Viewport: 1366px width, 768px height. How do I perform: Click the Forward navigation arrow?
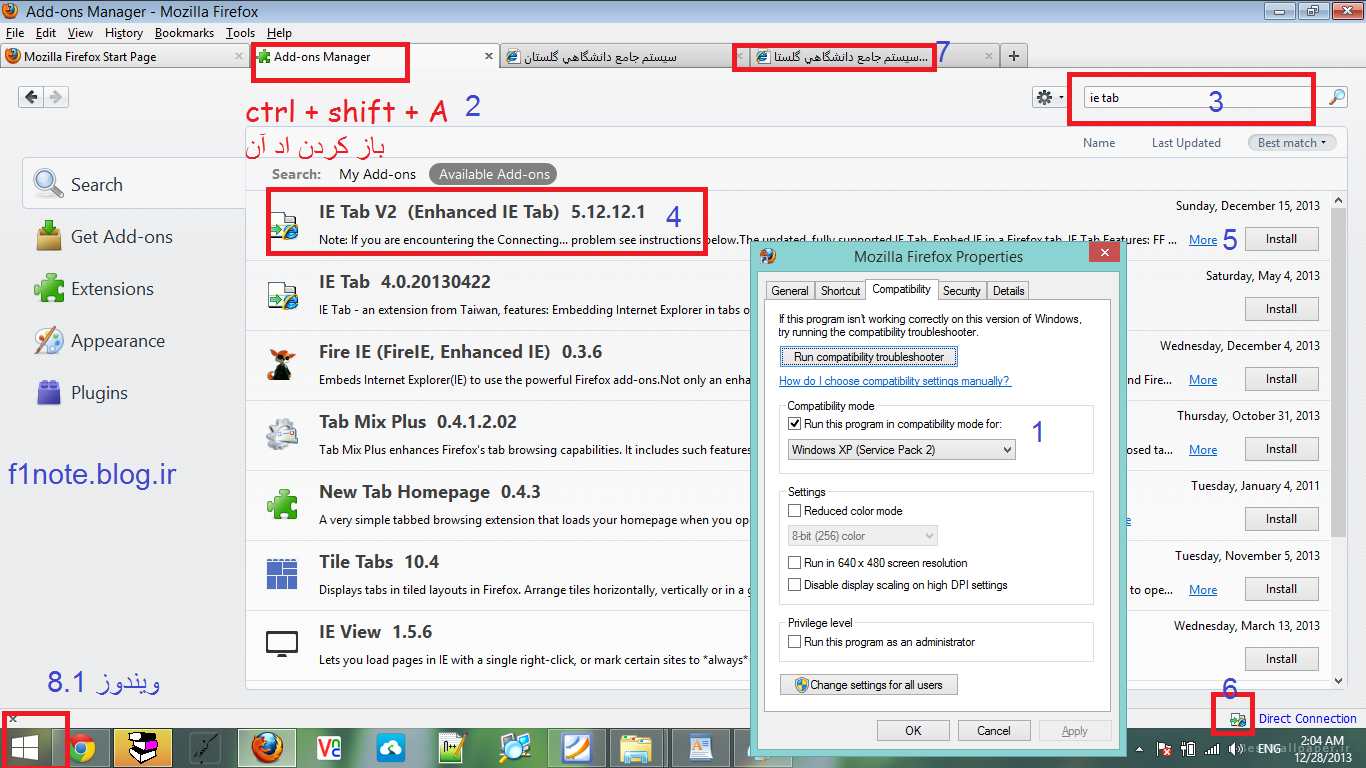56,97
